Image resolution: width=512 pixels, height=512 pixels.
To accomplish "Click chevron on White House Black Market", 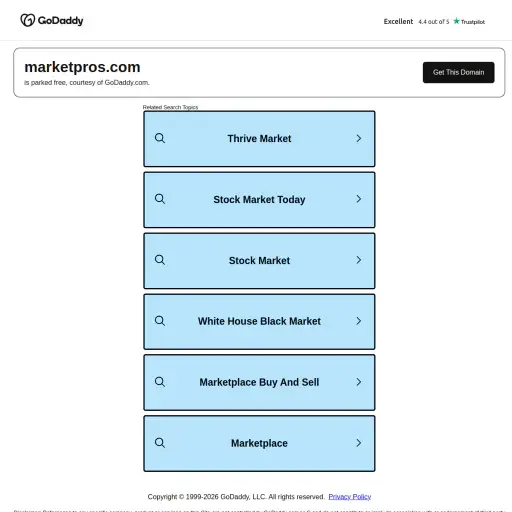I will coord(359,321).
